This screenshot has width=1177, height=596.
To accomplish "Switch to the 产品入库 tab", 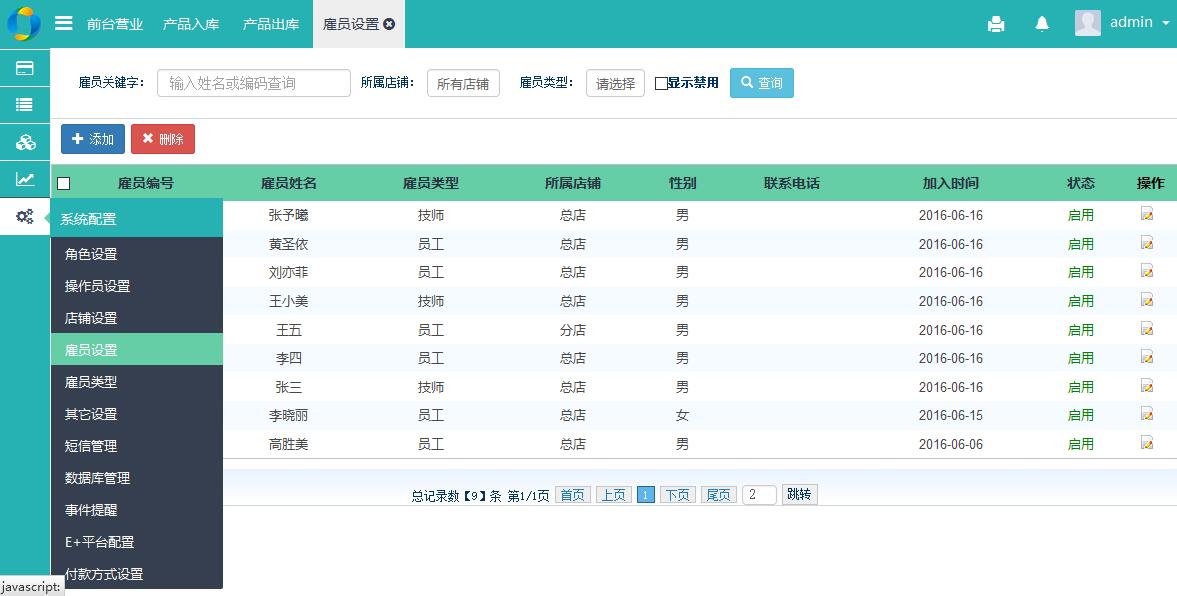I will (191, 24).
